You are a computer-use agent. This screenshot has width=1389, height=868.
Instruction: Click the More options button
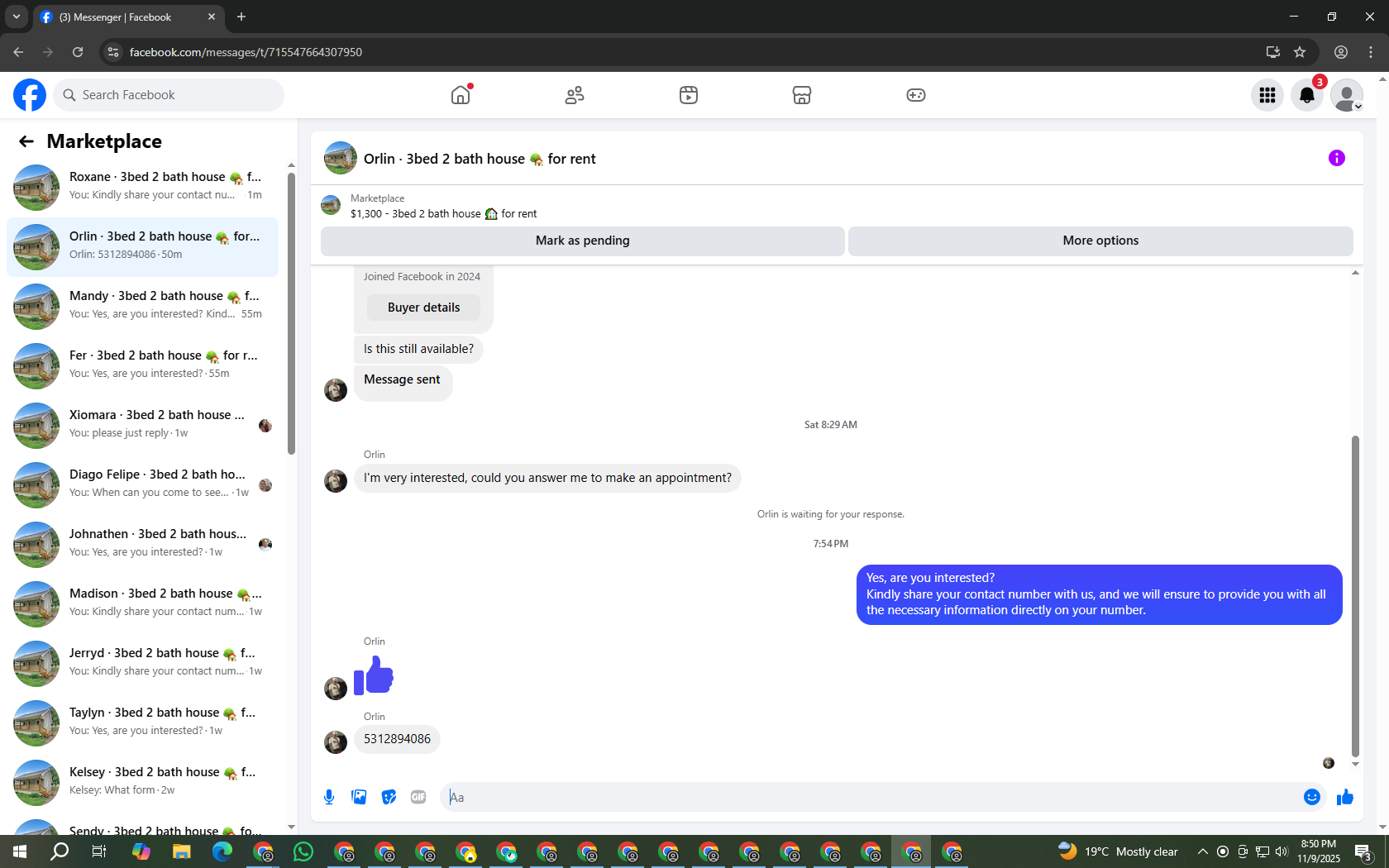coord(1100,241)
